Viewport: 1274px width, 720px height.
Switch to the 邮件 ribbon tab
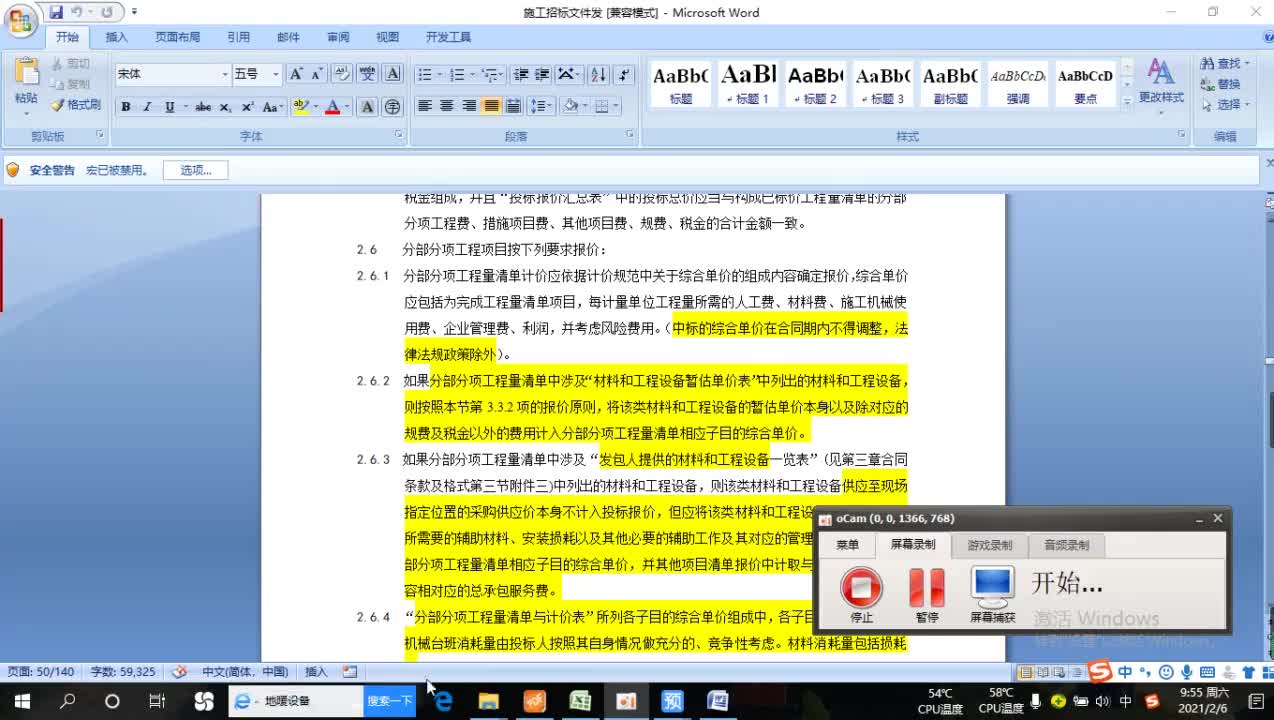point(288,37)
